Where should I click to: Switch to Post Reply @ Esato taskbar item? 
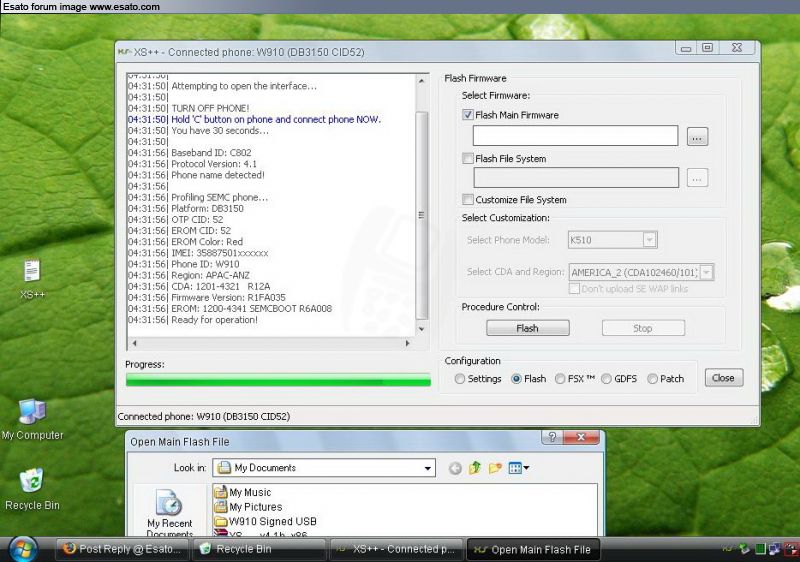pyautogui.click(x=122, y=549)
